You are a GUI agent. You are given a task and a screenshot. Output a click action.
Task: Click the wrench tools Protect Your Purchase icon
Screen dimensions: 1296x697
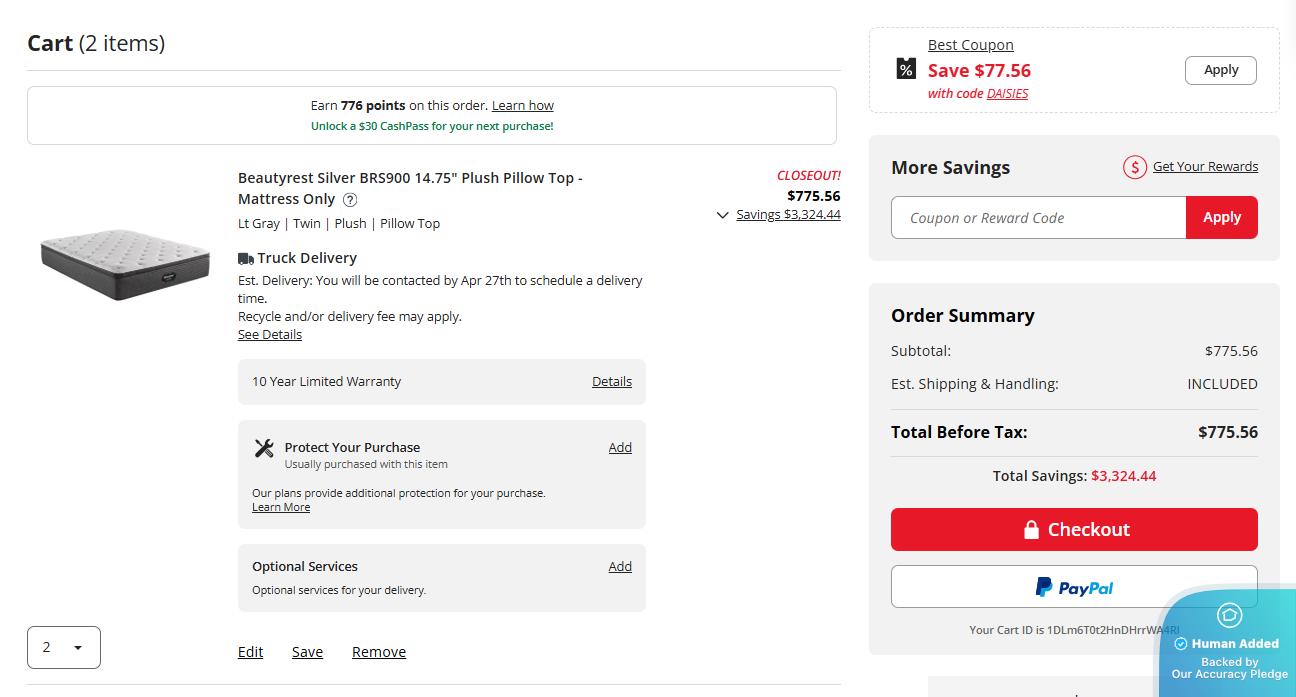tap(264, 448)
